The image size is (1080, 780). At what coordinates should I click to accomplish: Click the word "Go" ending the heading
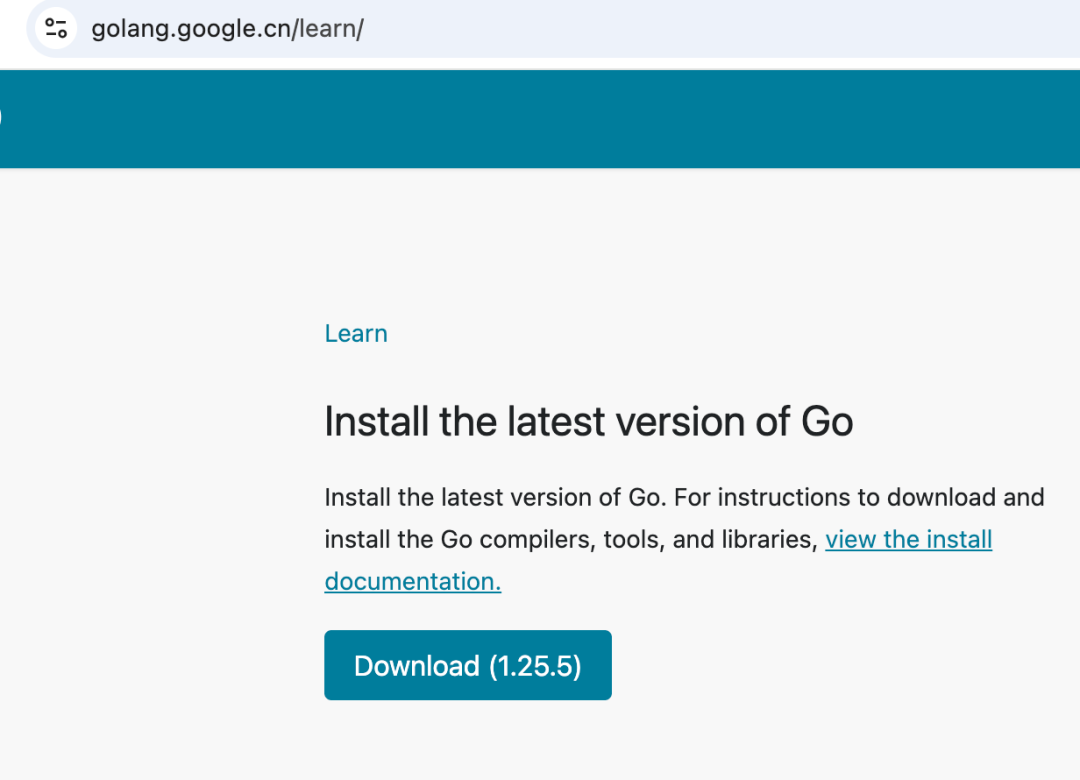(827, 422)
